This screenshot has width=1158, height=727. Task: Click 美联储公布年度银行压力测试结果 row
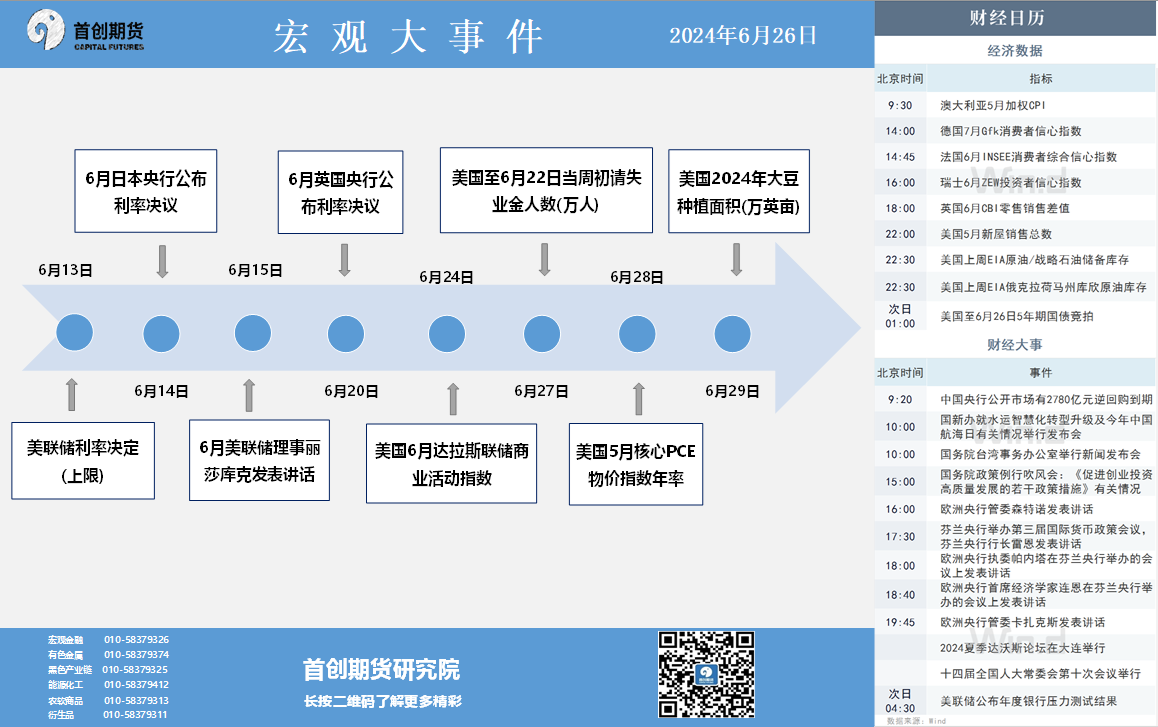(1015, 701)
